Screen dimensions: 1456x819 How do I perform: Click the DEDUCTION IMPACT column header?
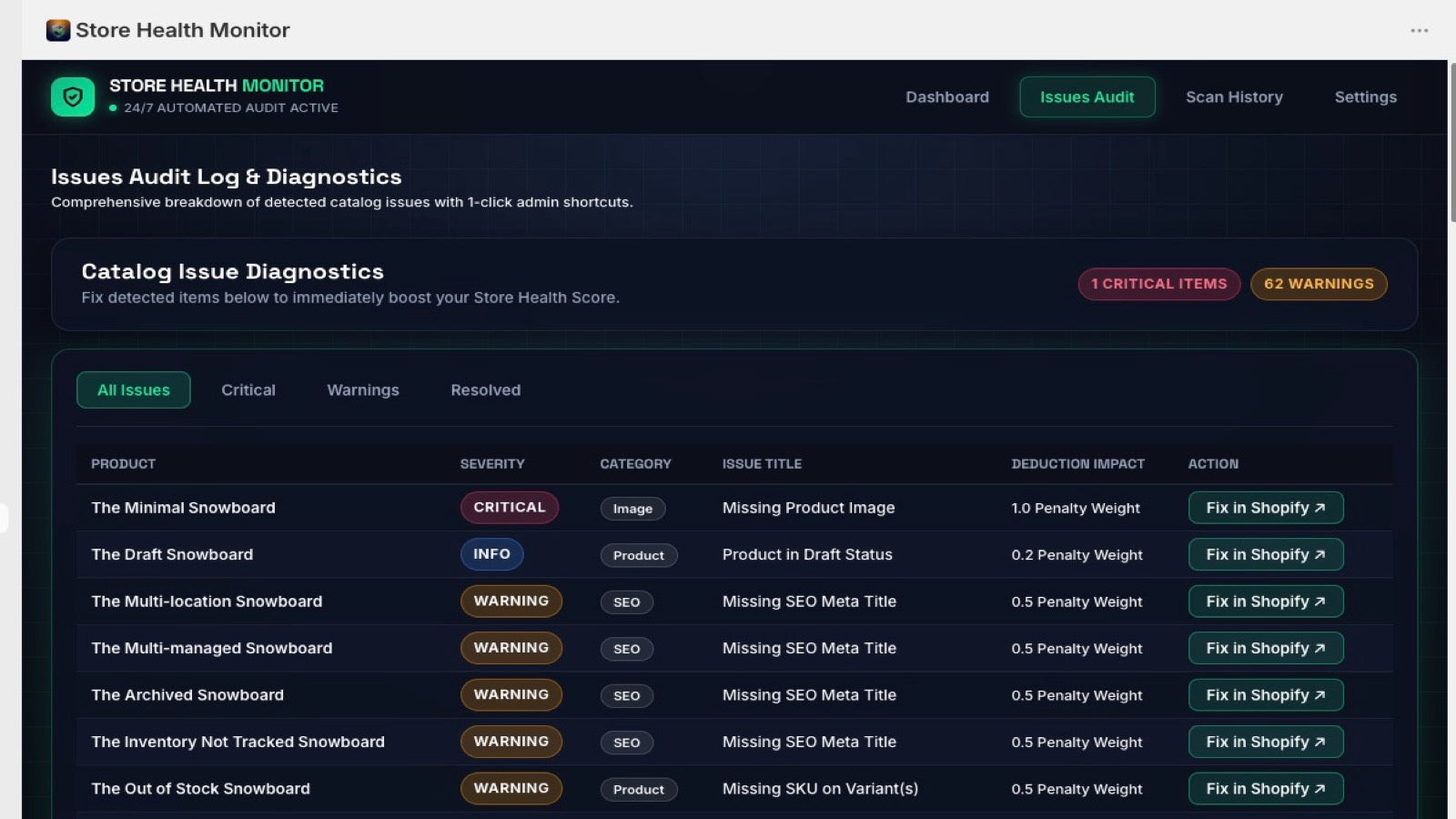click(x=1077, y=464)
